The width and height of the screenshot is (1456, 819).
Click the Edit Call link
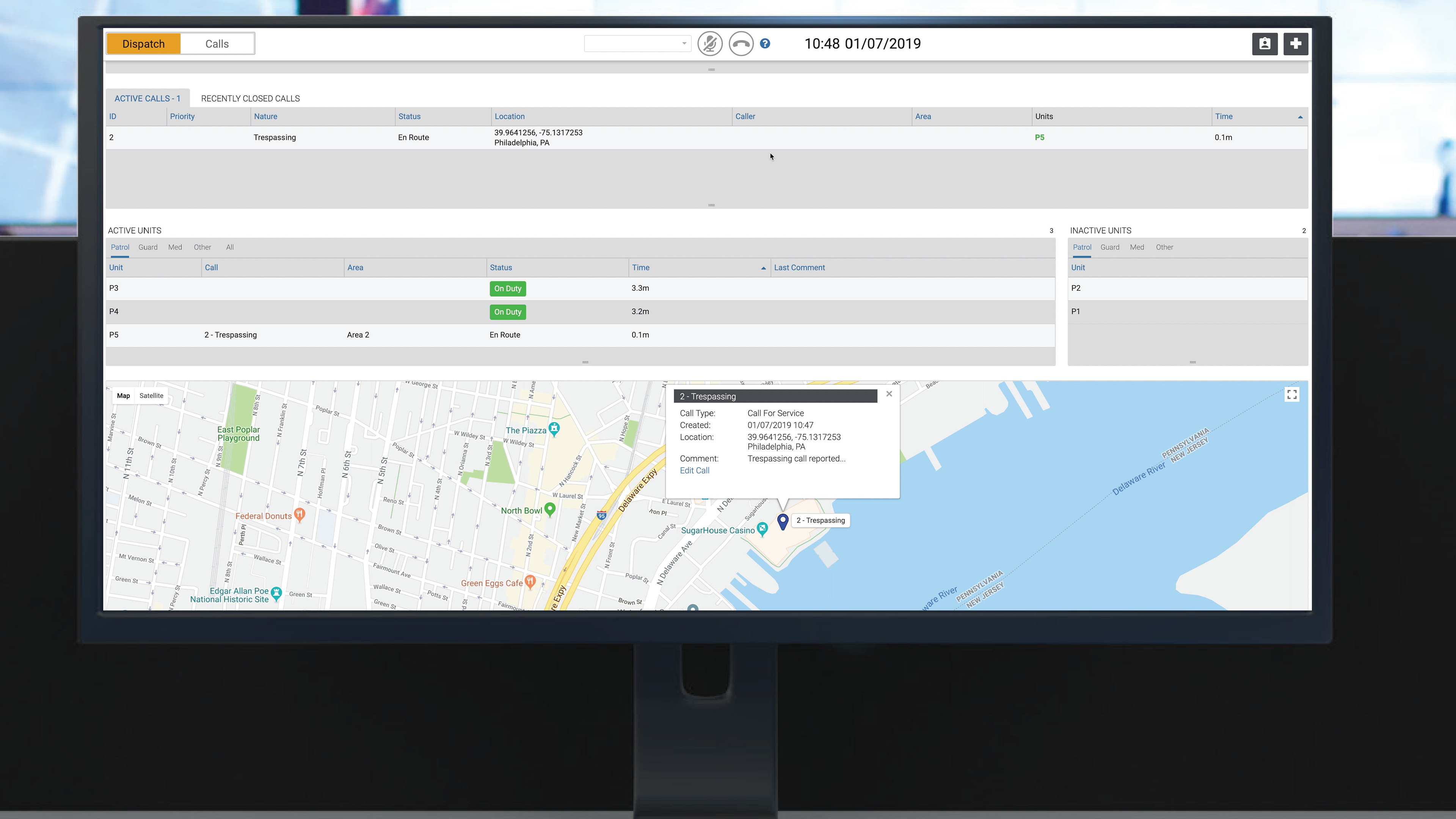click(695, 470)
